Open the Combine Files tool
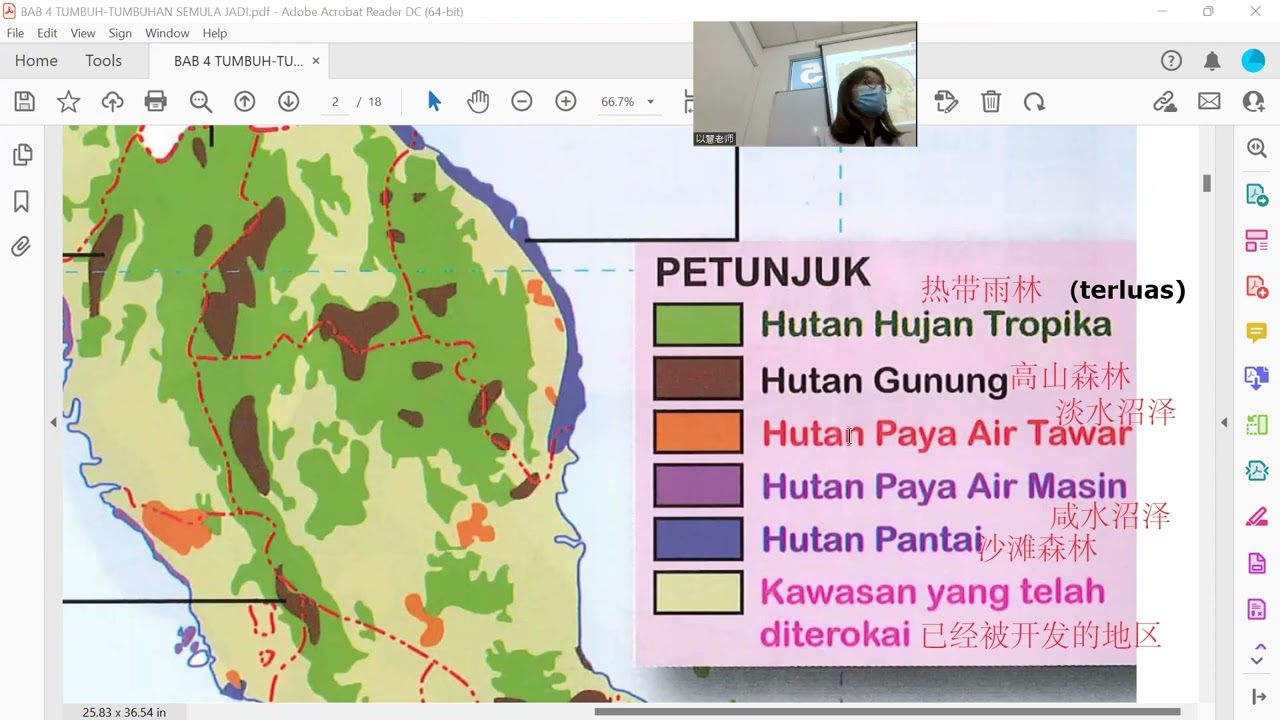Viewport: 1280px width, 720px height. 1257,378
